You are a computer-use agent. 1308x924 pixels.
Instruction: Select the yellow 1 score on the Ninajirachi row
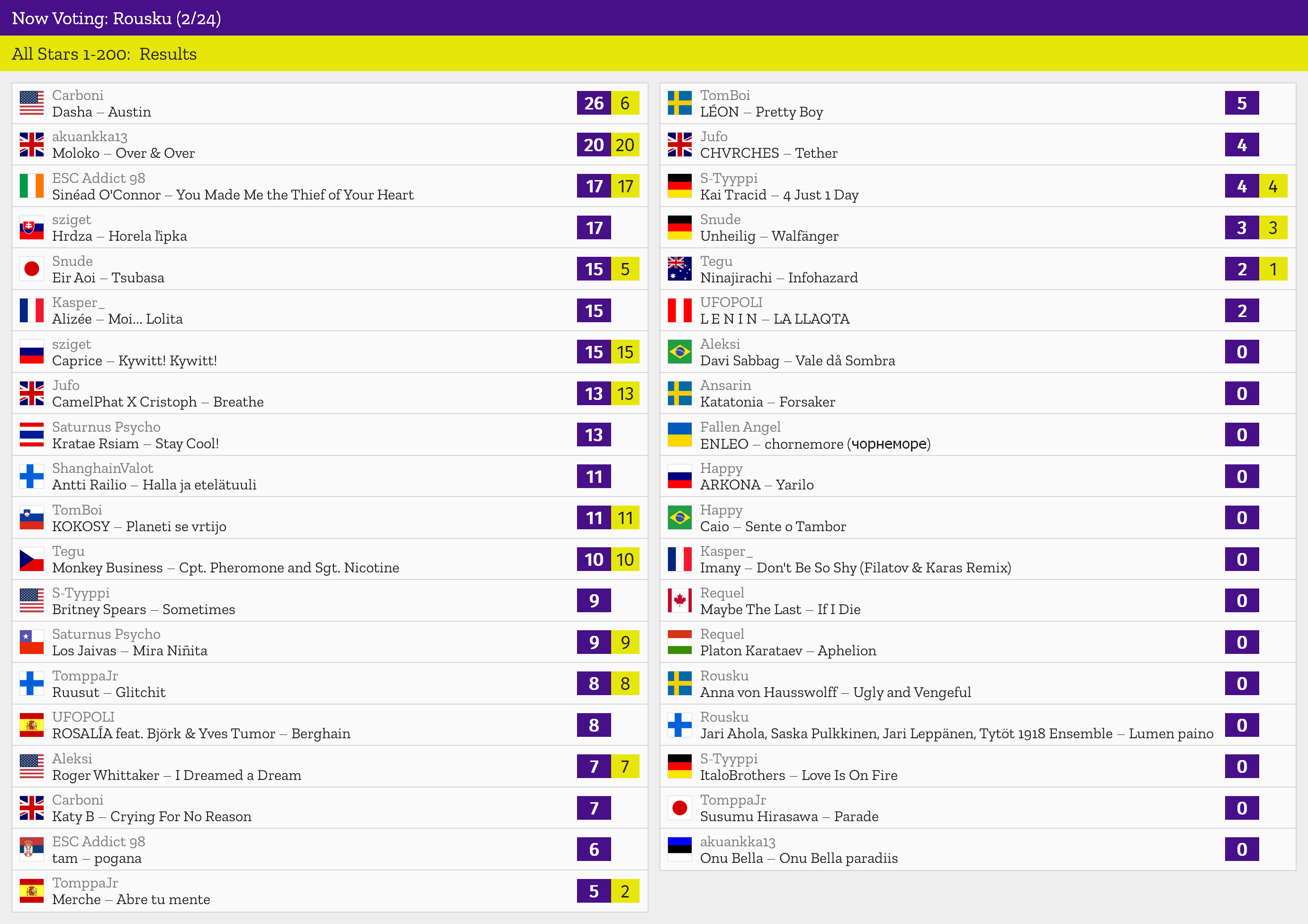pyautogui.click(x=1273, y=269)
